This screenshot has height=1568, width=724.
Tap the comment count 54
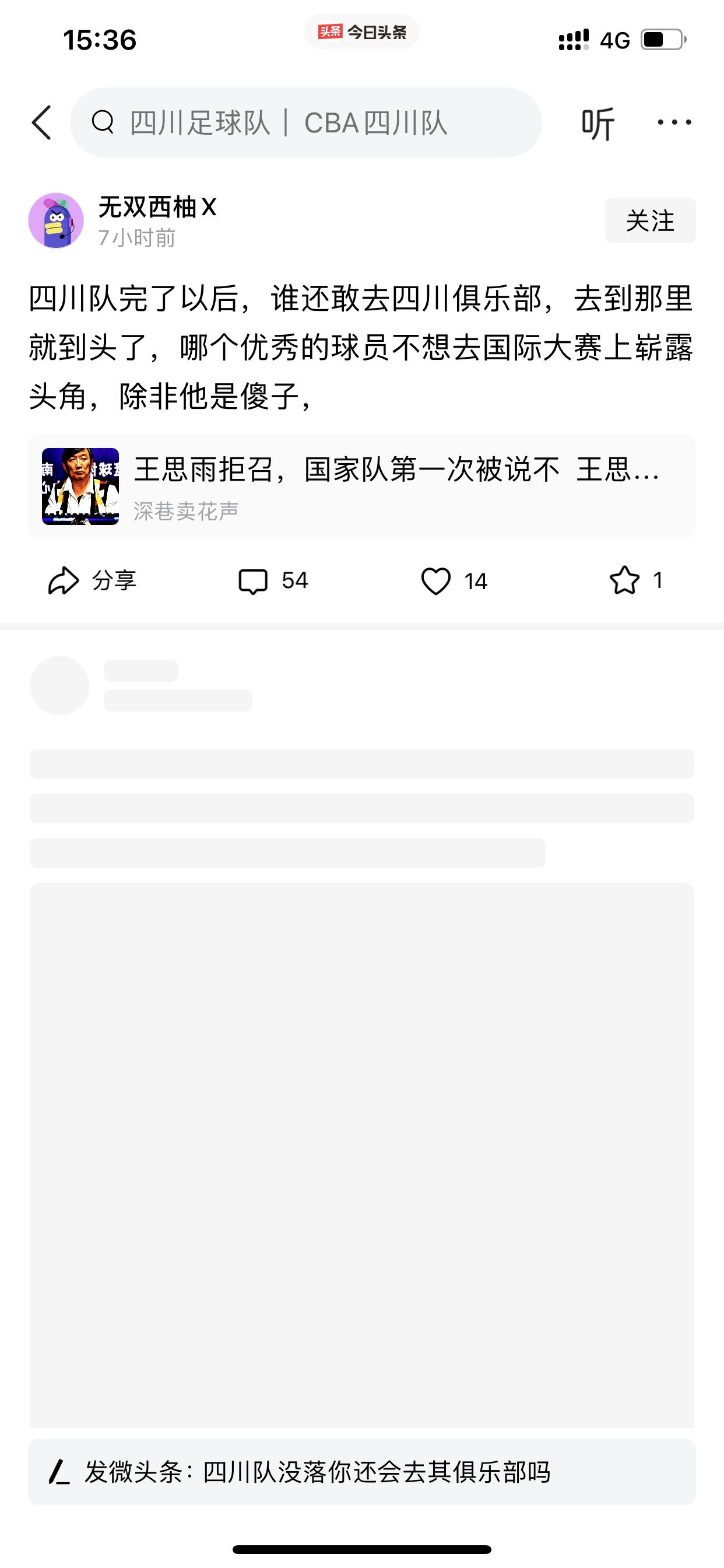295,580
